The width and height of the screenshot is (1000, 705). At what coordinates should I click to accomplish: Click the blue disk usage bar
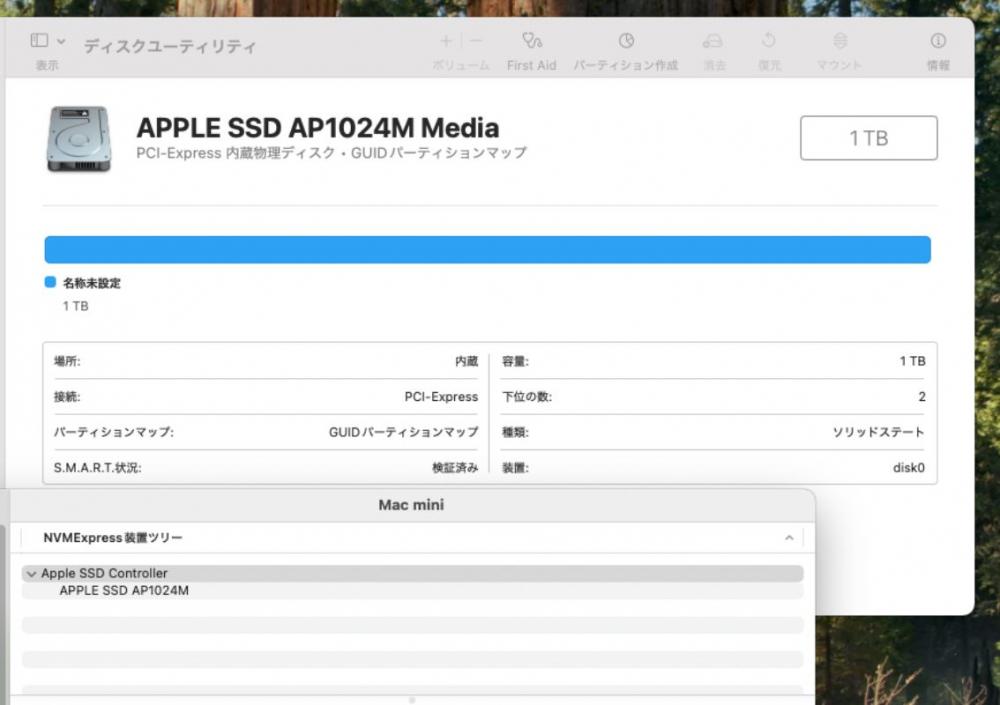pyautogui.click(x=487, y=249)
